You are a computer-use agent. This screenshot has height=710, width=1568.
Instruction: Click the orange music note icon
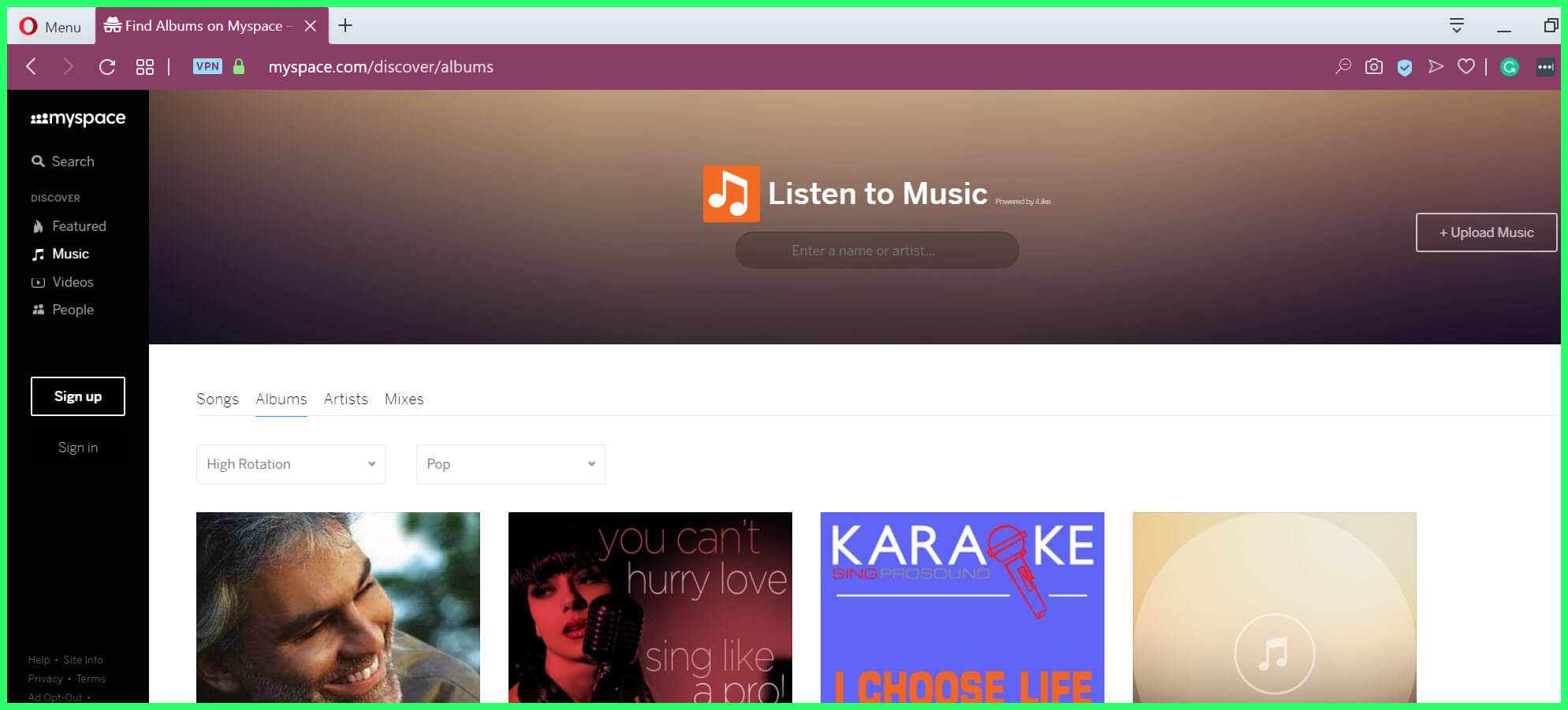[732, 194]
